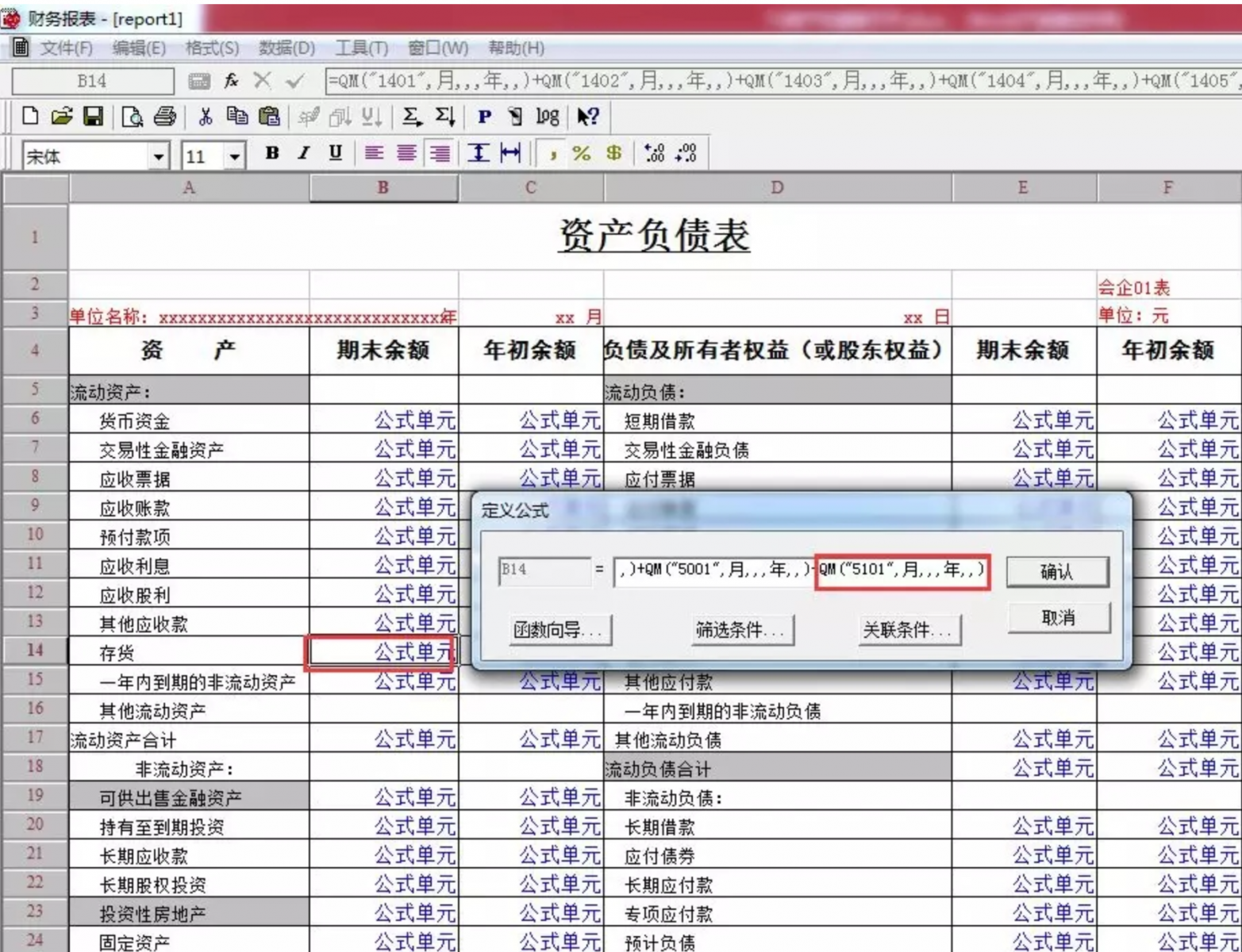Image resolution: width=1242 pixels, height=952 pixels.
Task: Click the top formula bar text
Action: 783,80
